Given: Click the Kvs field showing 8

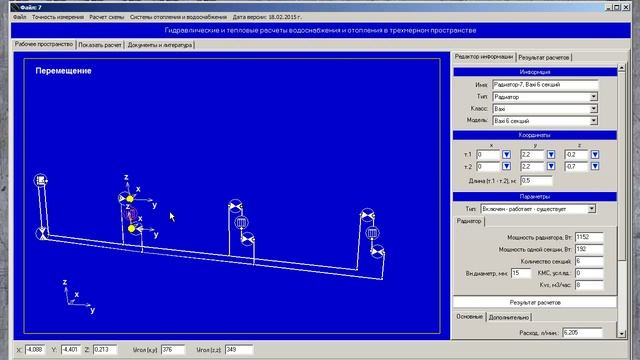Looking at the screenshot, I should [589, 284].
